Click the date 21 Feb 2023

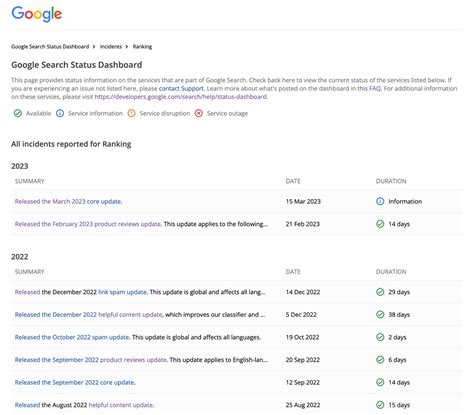[x=303, y=224]
